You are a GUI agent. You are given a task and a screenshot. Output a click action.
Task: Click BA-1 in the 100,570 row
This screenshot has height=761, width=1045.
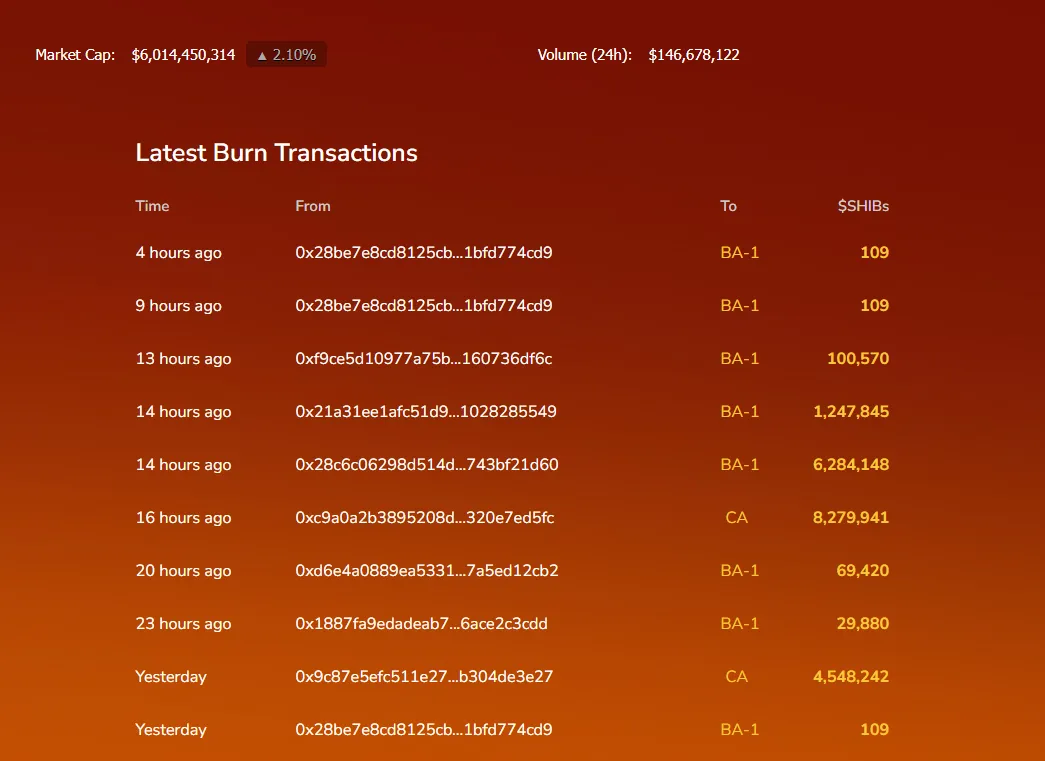[x=739, y=359]
